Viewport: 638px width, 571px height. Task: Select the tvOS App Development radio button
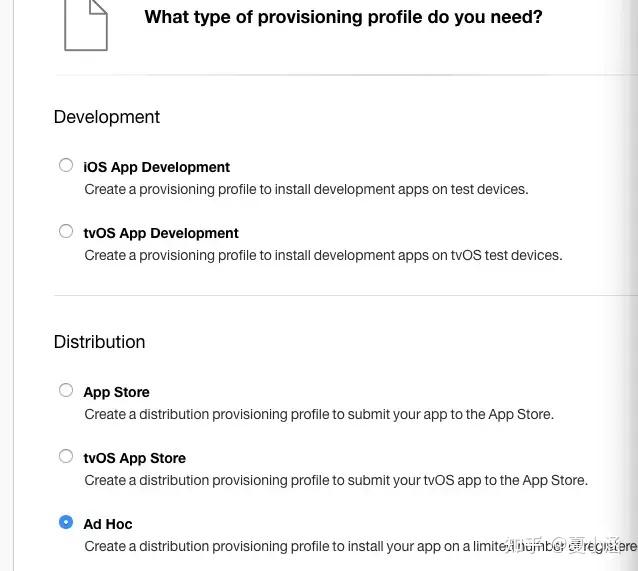pos(66,231)
